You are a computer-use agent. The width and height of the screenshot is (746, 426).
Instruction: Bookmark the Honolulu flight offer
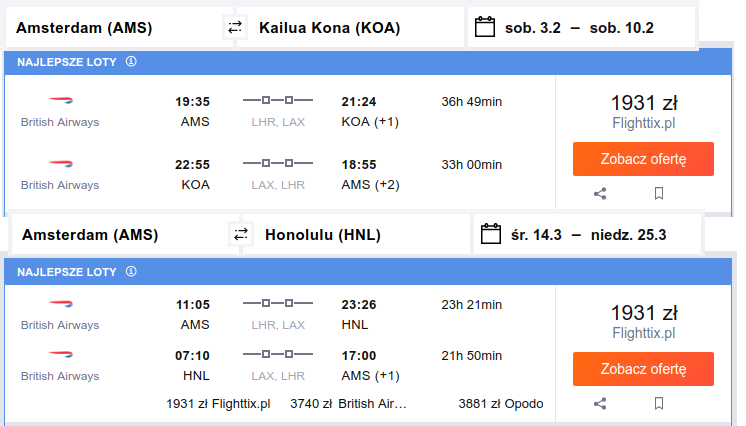(x=658, y=403)
